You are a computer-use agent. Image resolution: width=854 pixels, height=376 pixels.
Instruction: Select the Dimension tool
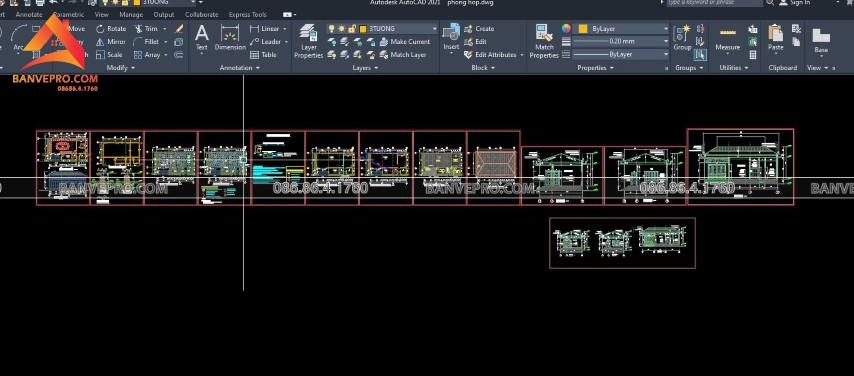(230, 38)
